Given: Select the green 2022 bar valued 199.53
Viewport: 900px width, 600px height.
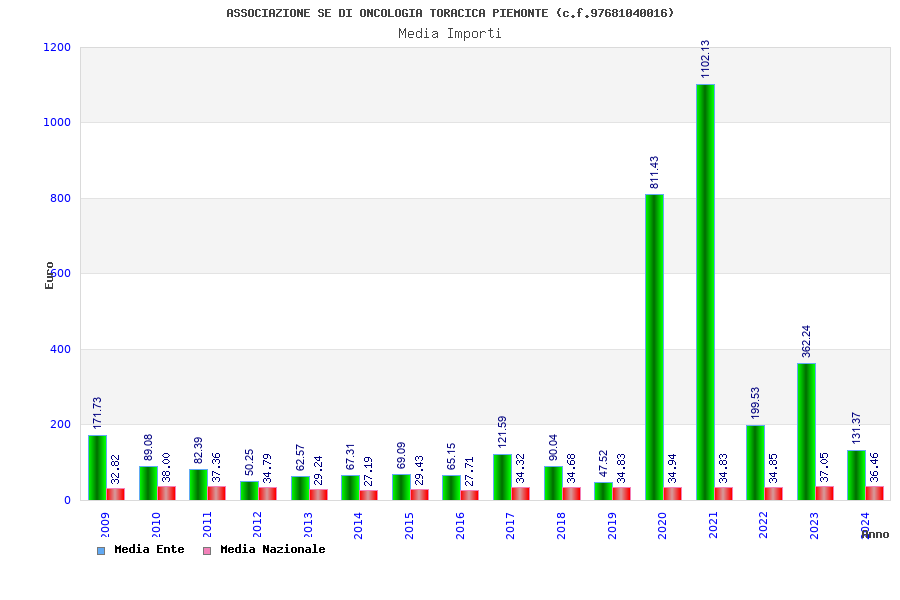Looking at the screenshot, I should (x=755, y=463).
